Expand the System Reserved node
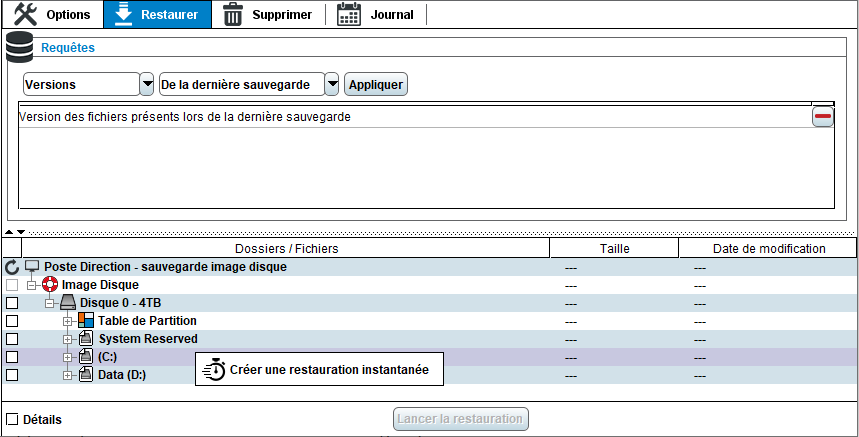The image size is (859, 437). (67, 340)
